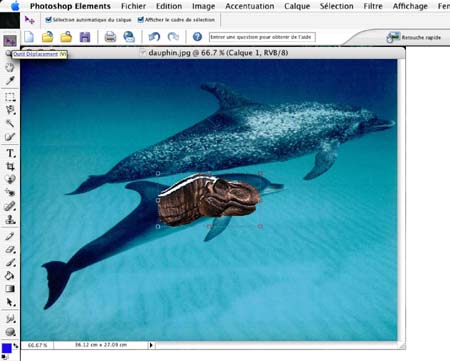Open the Affichage menu
This screenshot has height=361, width=450.
(410, 6)
